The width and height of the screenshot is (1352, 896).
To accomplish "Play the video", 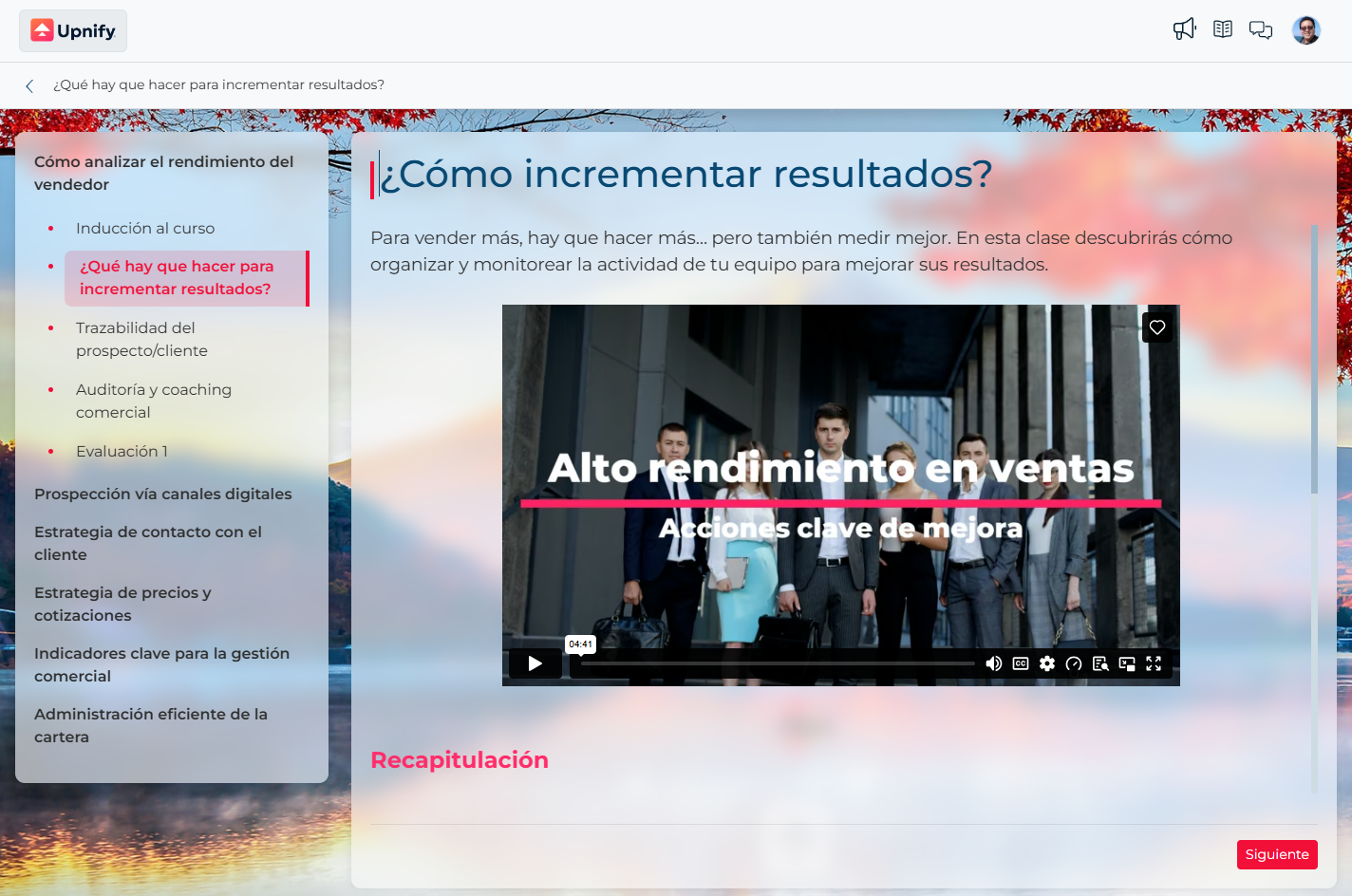I will pos(535,663).
